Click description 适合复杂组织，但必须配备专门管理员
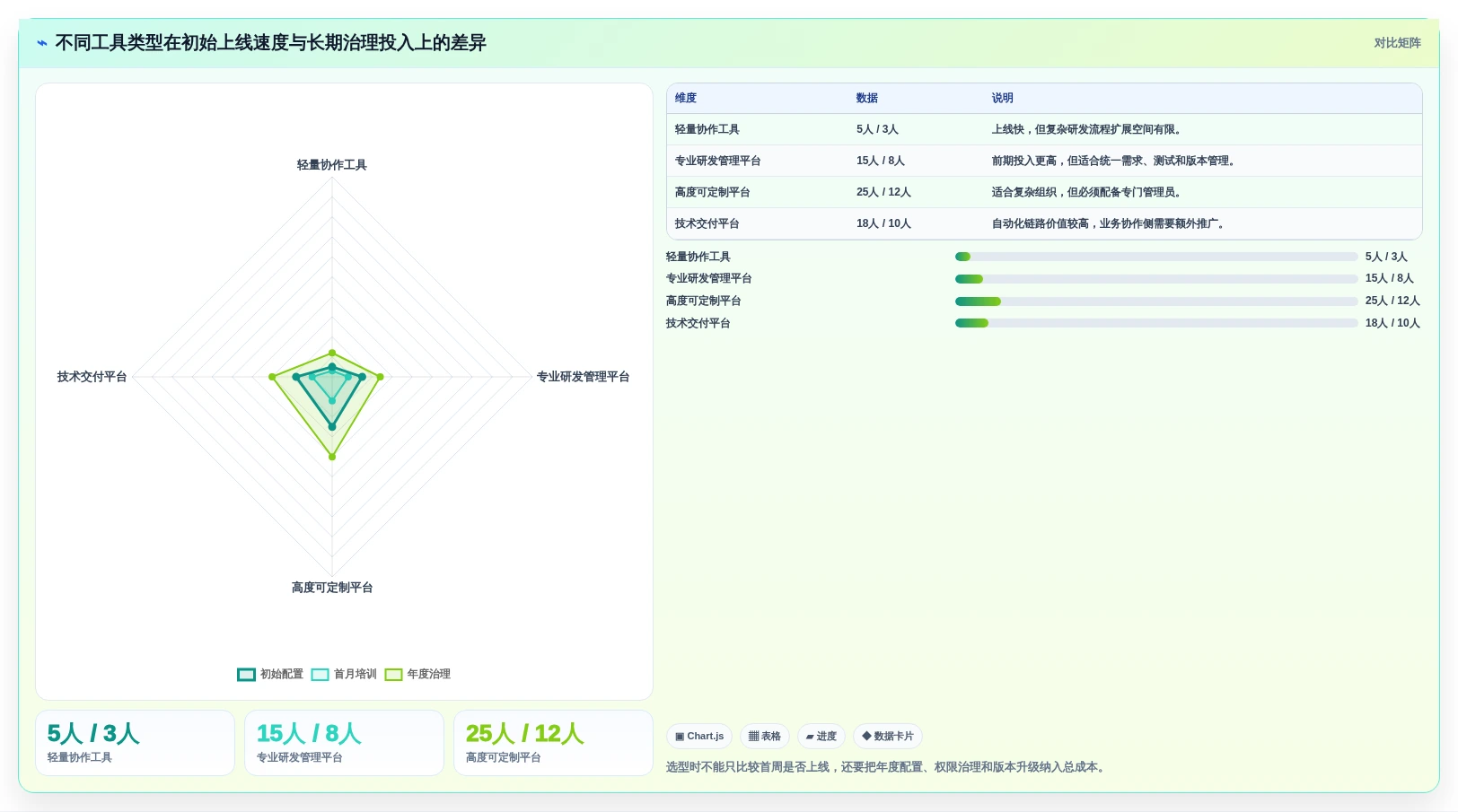This screenshot has width=1458, height=812. (x=1088, y=192)
